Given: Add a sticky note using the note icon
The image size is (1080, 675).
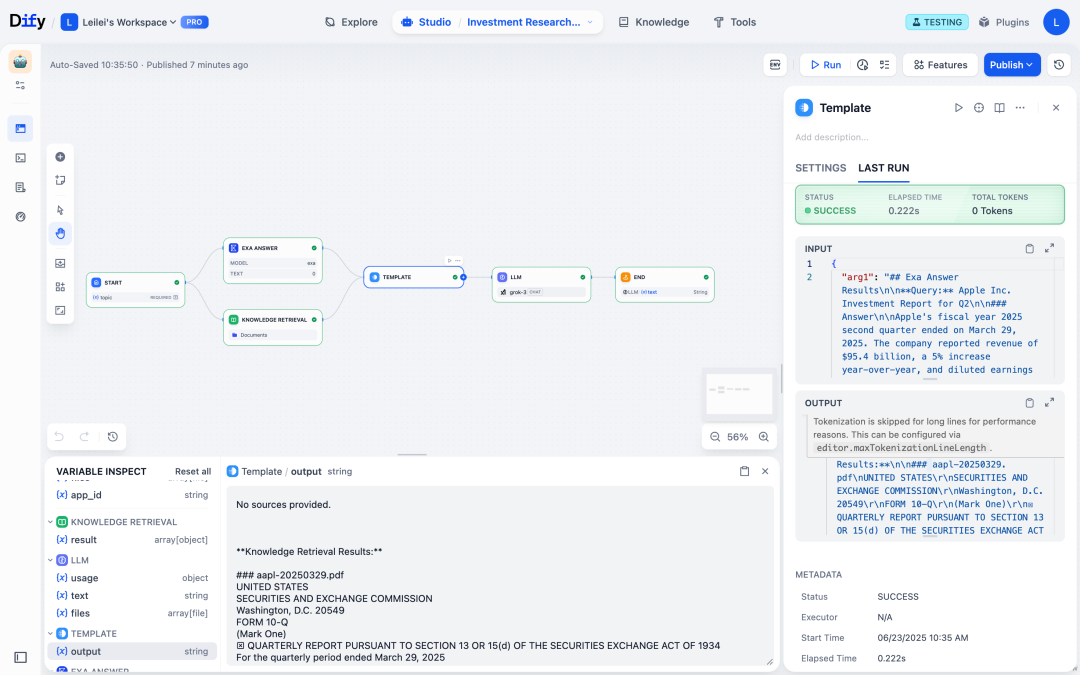Looking at the screenshot, I should [x=60, y=180].
